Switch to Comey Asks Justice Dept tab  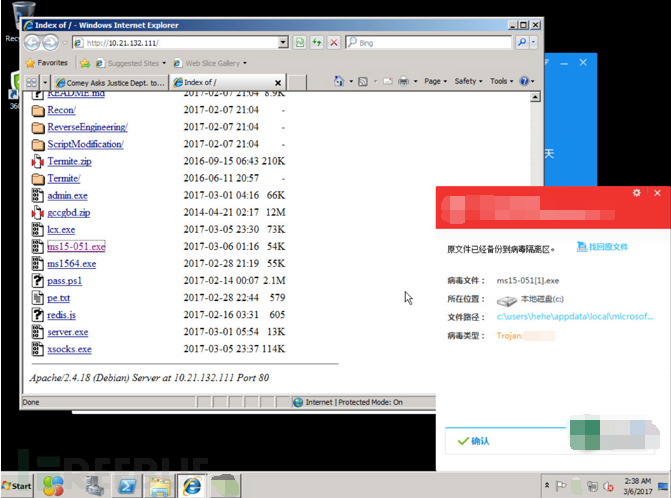(110, 83)
